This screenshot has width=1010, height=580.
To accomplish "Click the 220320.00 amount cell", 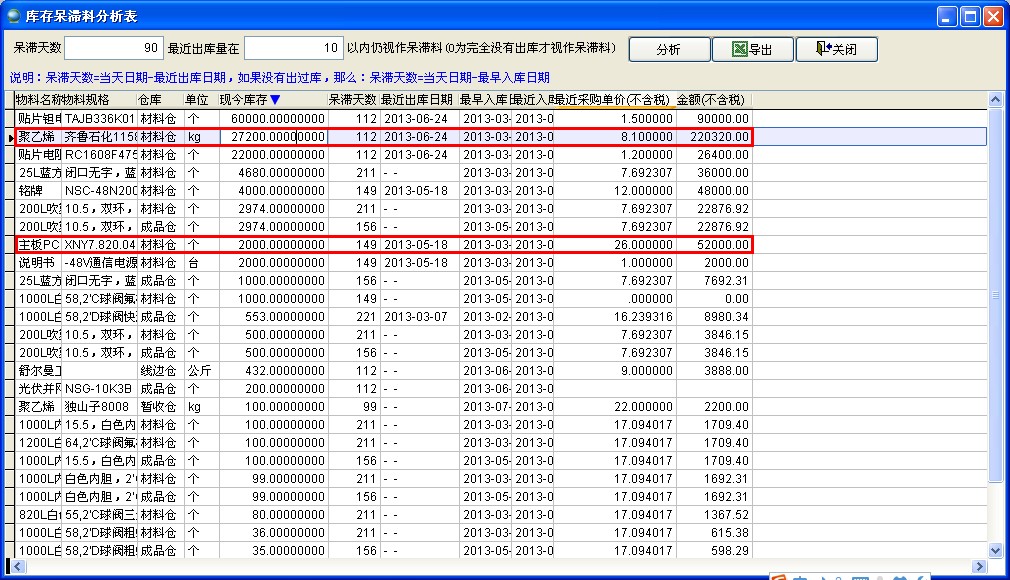I will tap(713, 137).
